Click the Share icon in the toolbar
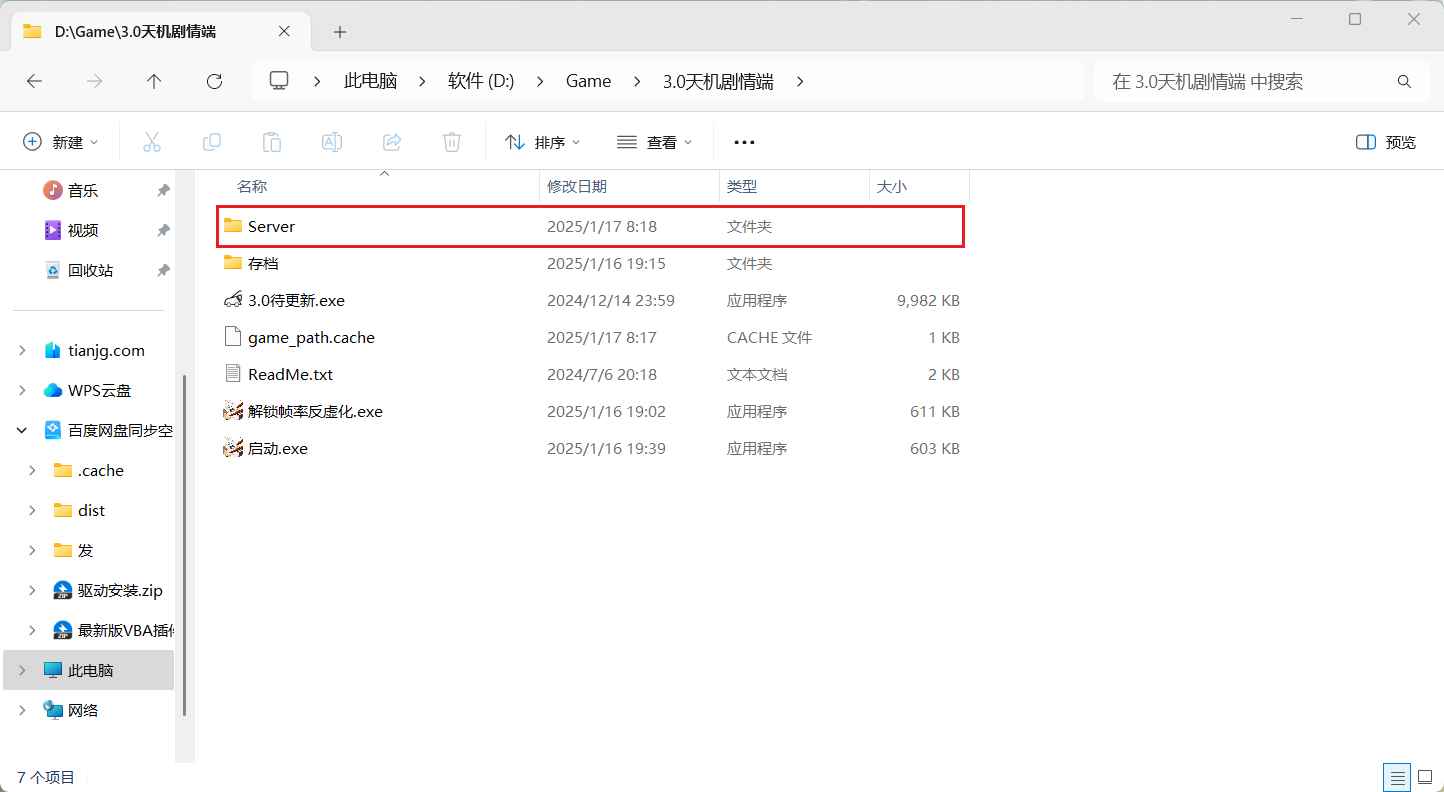Image resolution: width=1444 pixels, height=792 pixels. point(391,141)
